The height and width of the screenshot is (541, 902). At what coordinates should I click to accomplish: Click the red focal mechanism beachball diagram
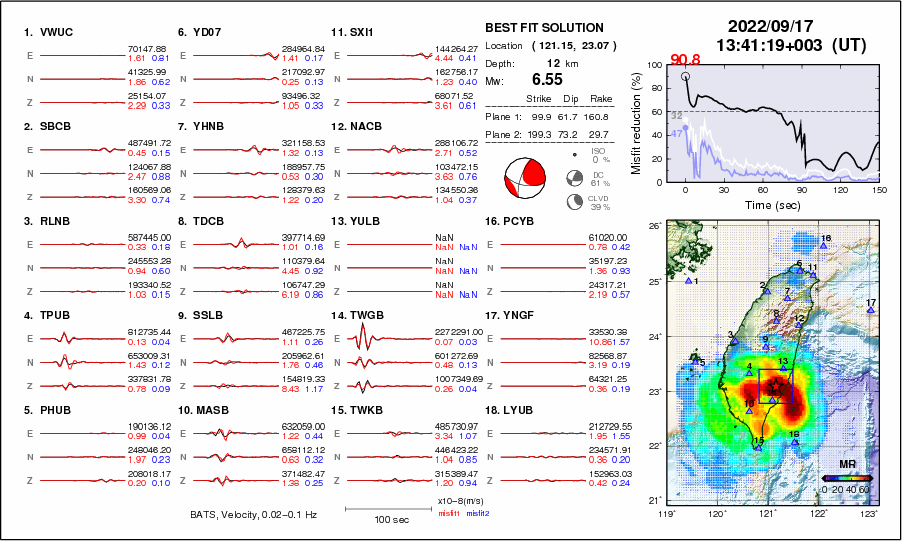pos(525,176)
